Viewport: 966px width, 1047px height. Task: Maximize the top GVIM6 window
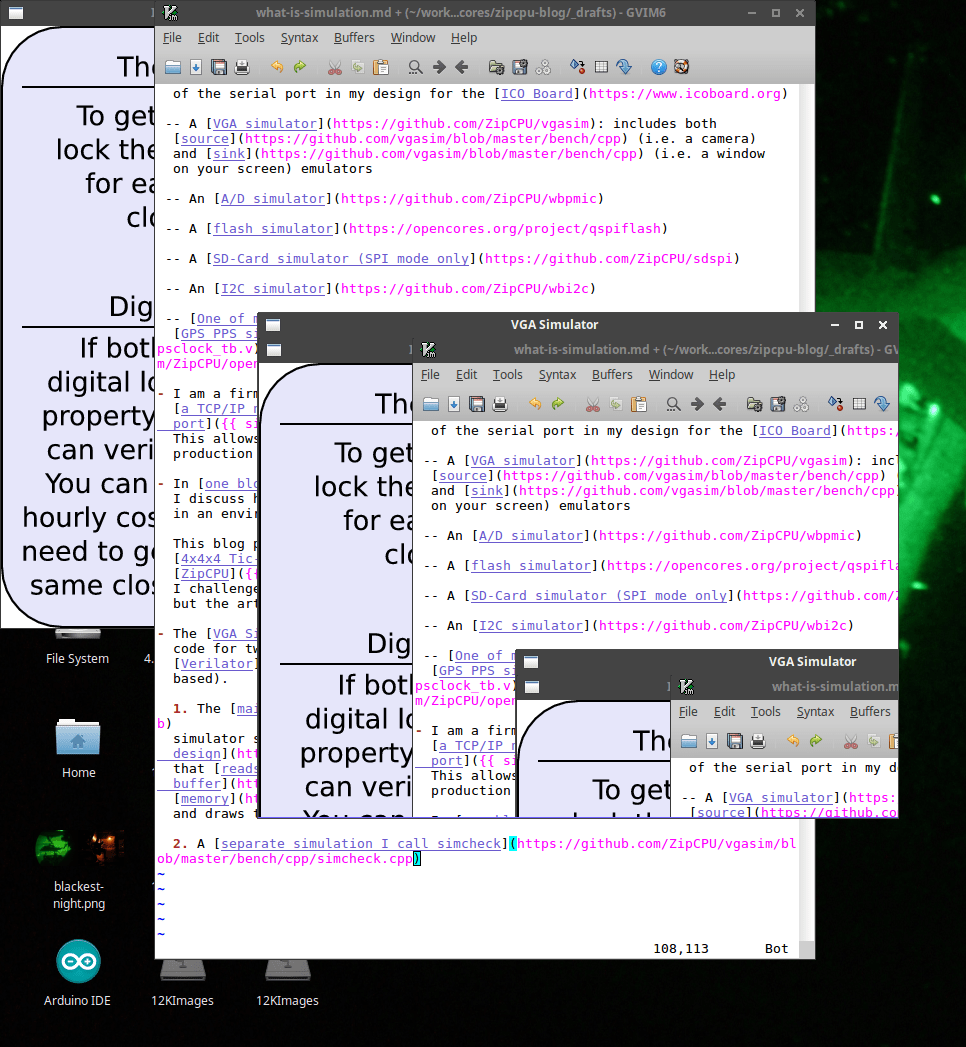coord(776,13)
